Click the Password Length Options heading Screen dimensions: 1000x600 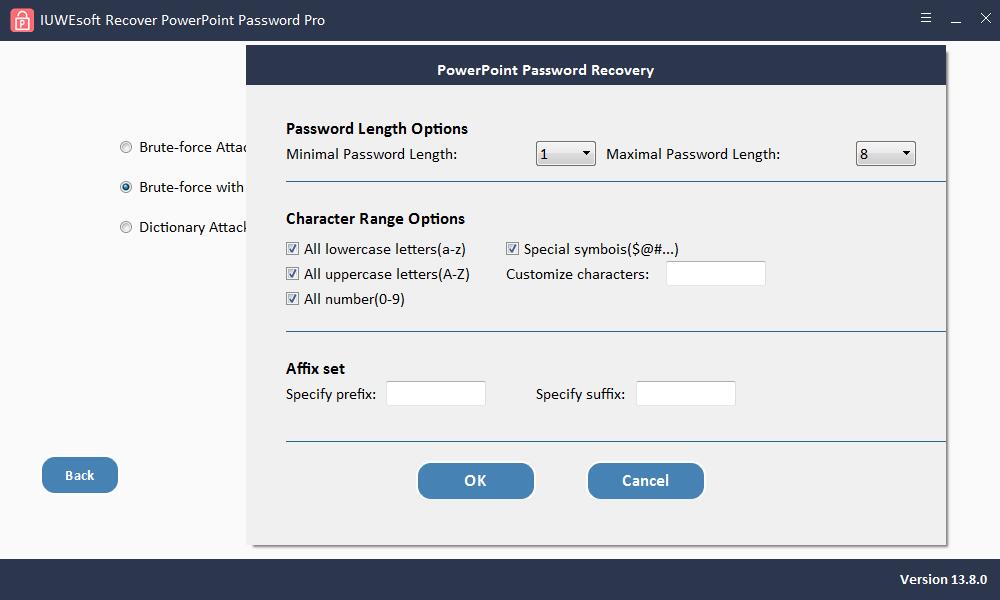coord(377,129)
